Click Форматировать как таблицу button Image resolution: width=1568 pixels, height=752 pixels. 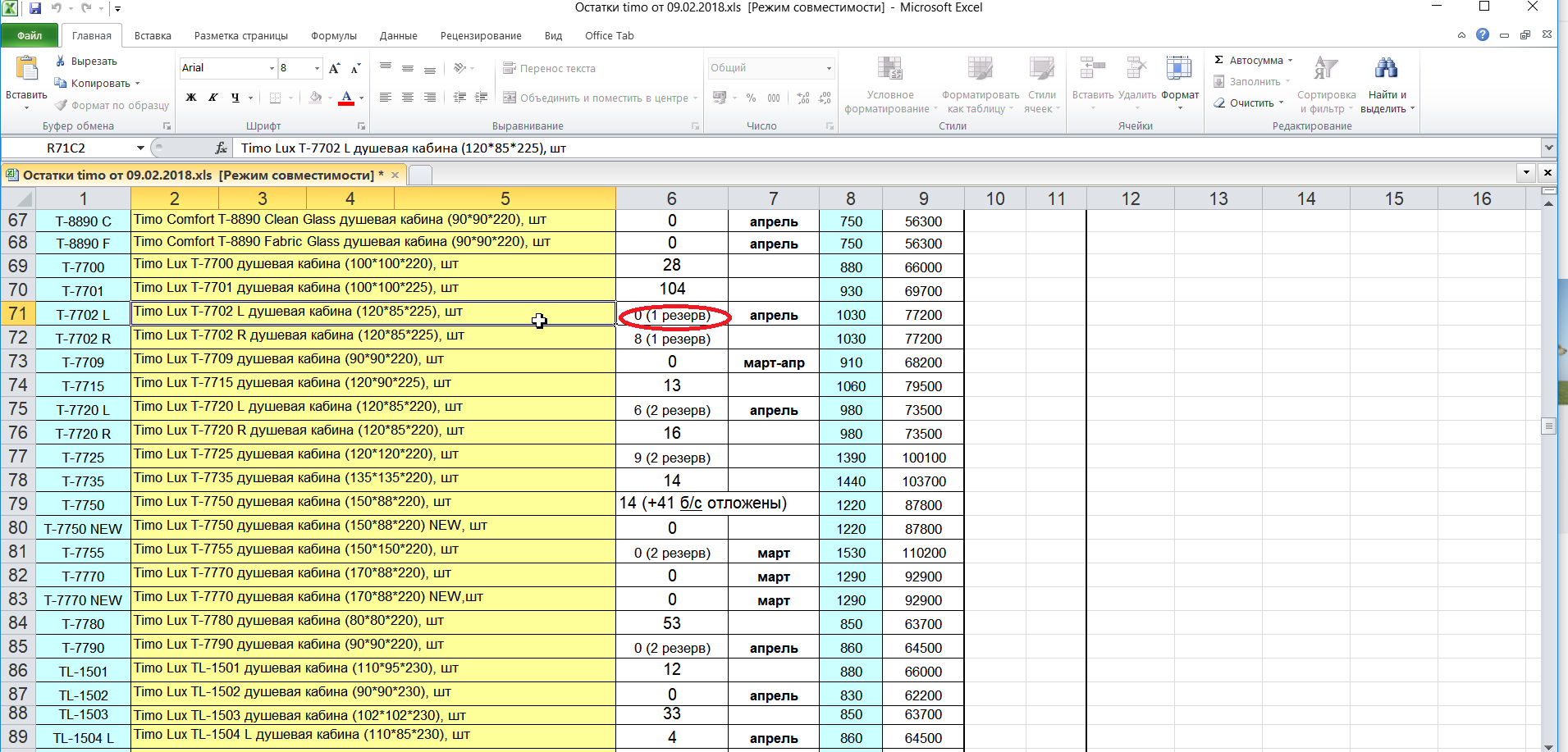[x=981, y=85]
